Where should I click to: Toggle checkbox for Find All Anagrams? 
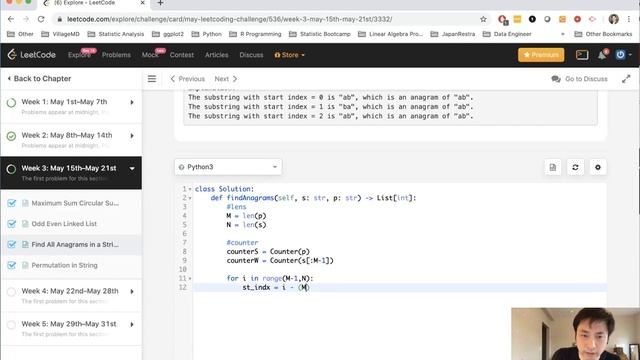click(11, 244)
